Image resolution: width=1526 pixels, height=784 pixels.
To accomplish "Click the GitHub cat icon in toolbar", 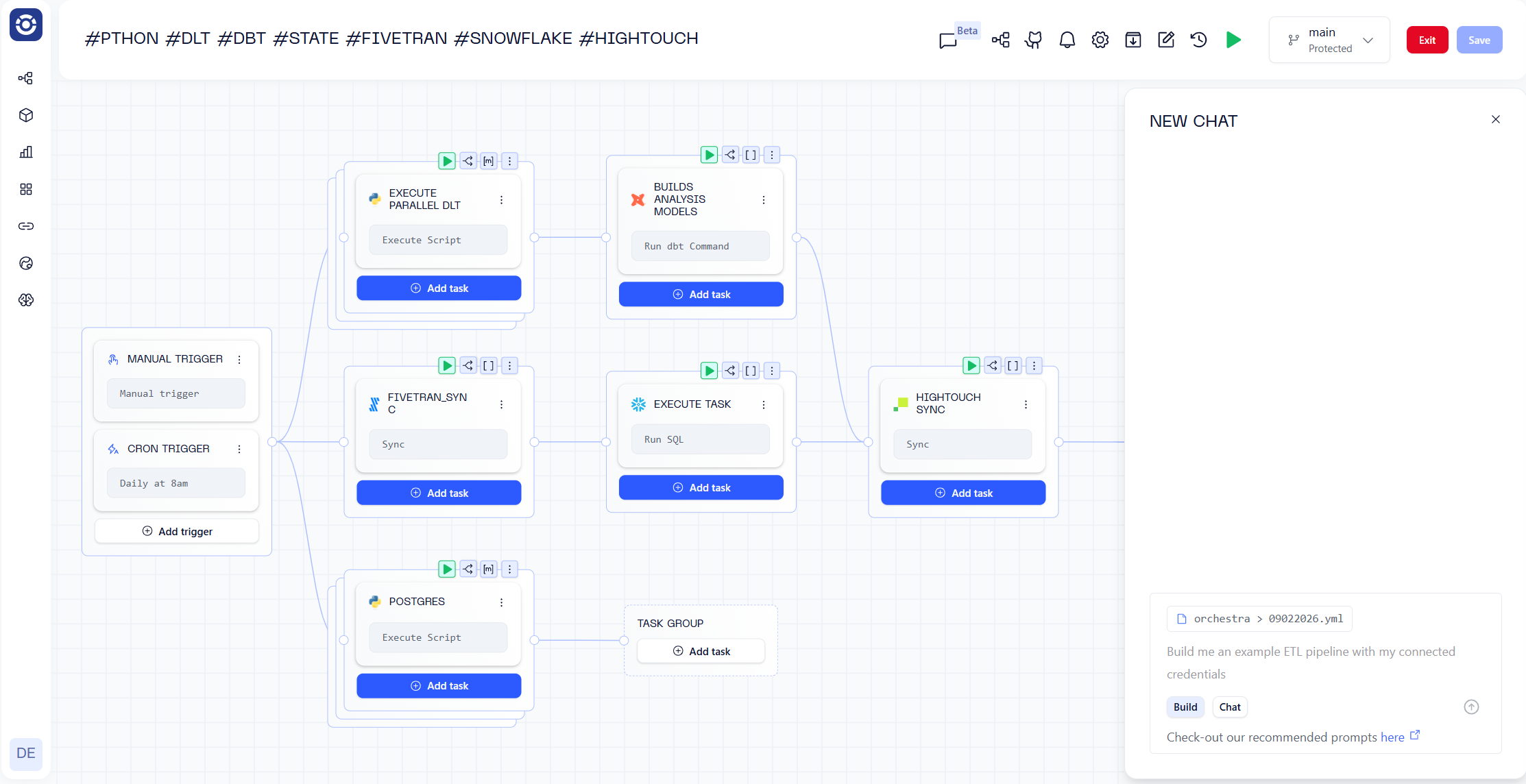I will point(1034,40).
